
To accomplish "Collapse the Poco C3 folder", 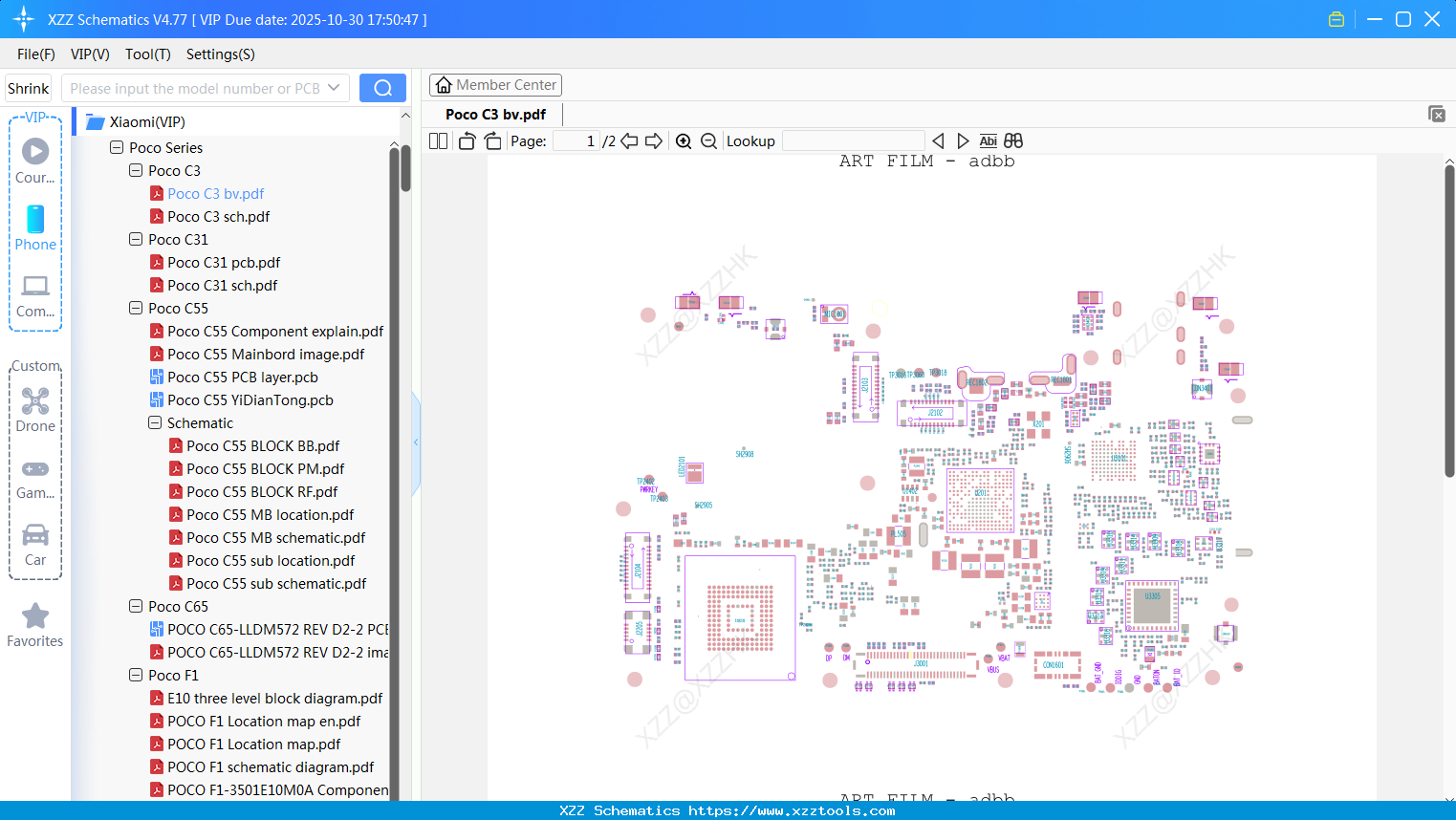I will [136, 170].
